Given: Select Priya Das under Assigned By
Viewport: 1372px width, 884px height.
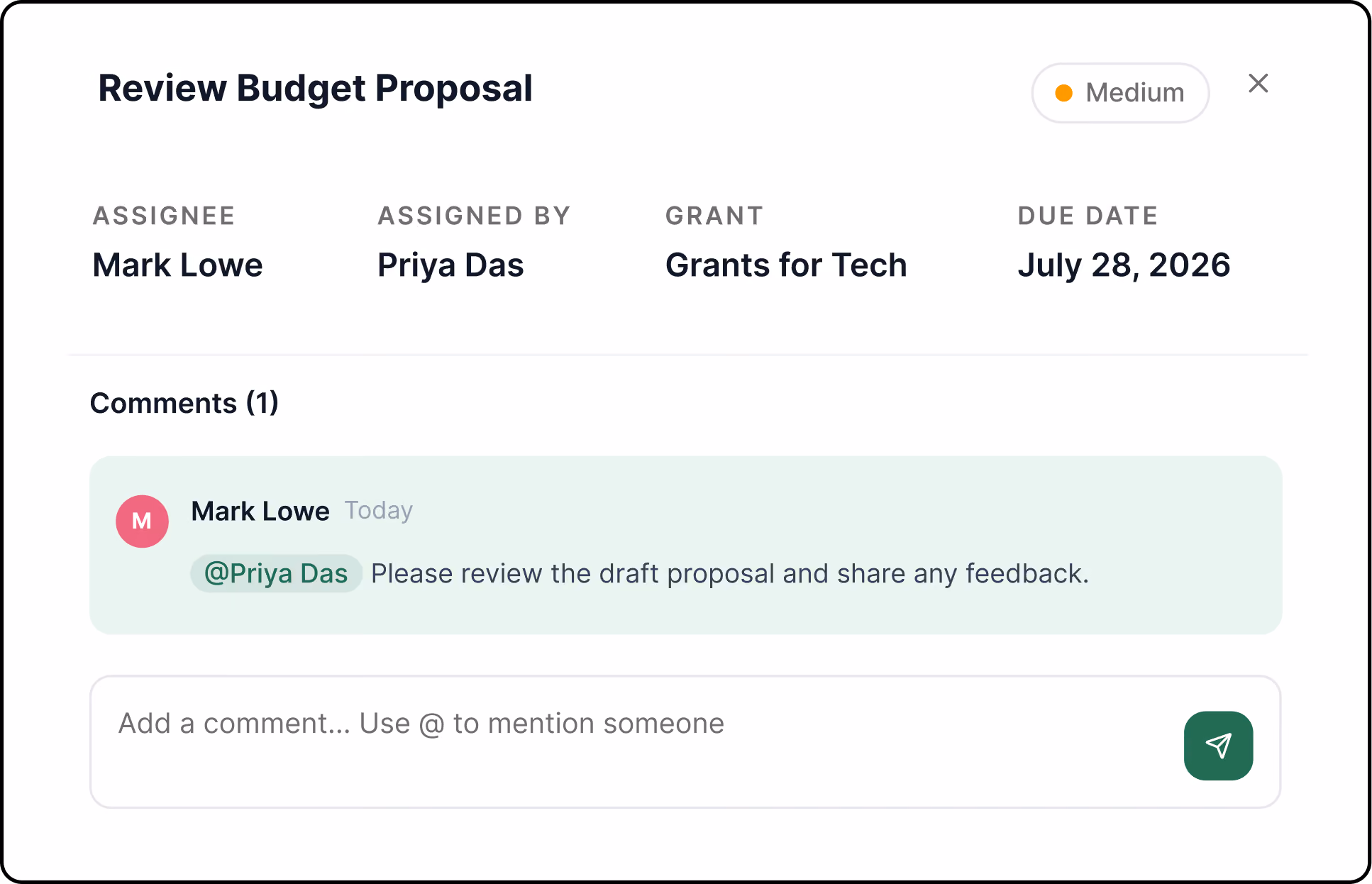Looking at the screenshot, I should pyautogui.click(x=450, y=265).
